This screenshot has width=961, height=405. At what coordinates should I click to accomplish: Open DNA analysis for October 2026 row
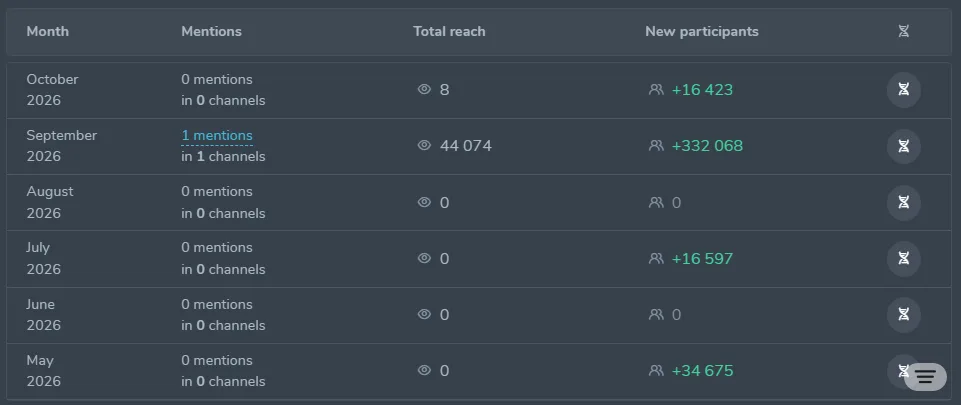pos(903,90)
